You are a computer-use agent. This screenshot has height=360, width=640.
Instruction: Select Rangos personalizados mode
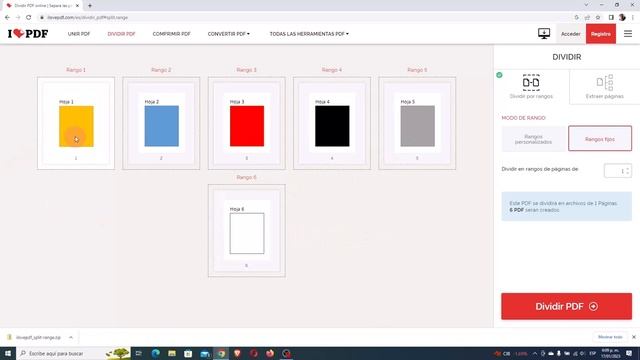(533, 139)
